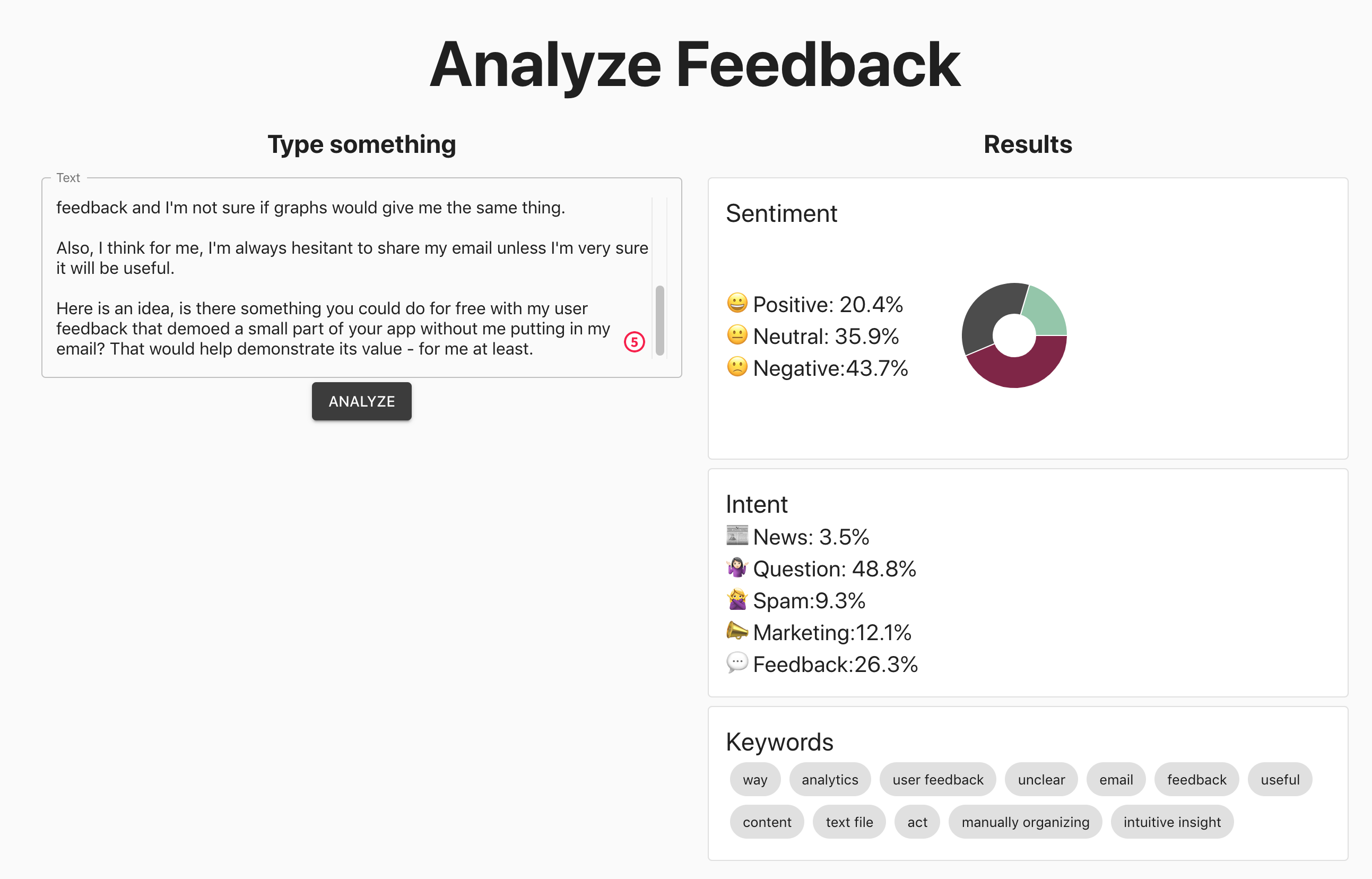1372x879 pixels.
Task: Click the red circled 5 badge icon
Action: tap(634, 342)
